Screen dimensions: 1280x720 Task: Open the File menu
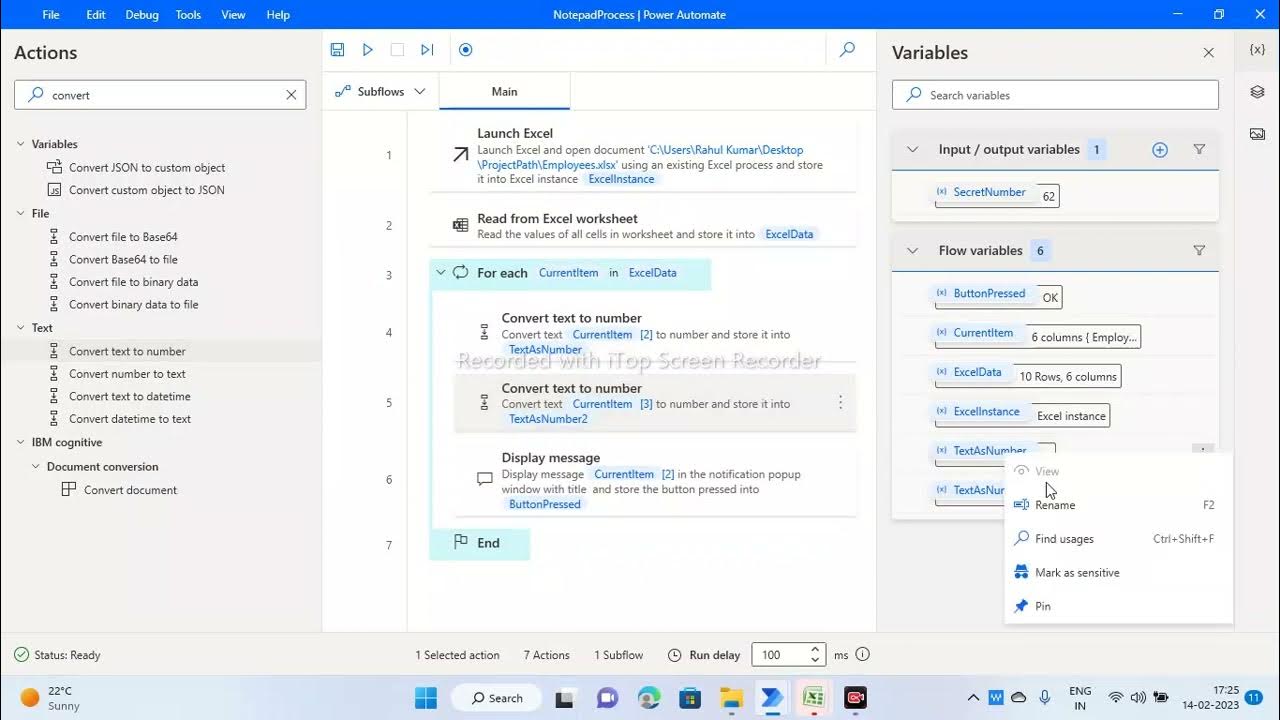tap(51, 15)
